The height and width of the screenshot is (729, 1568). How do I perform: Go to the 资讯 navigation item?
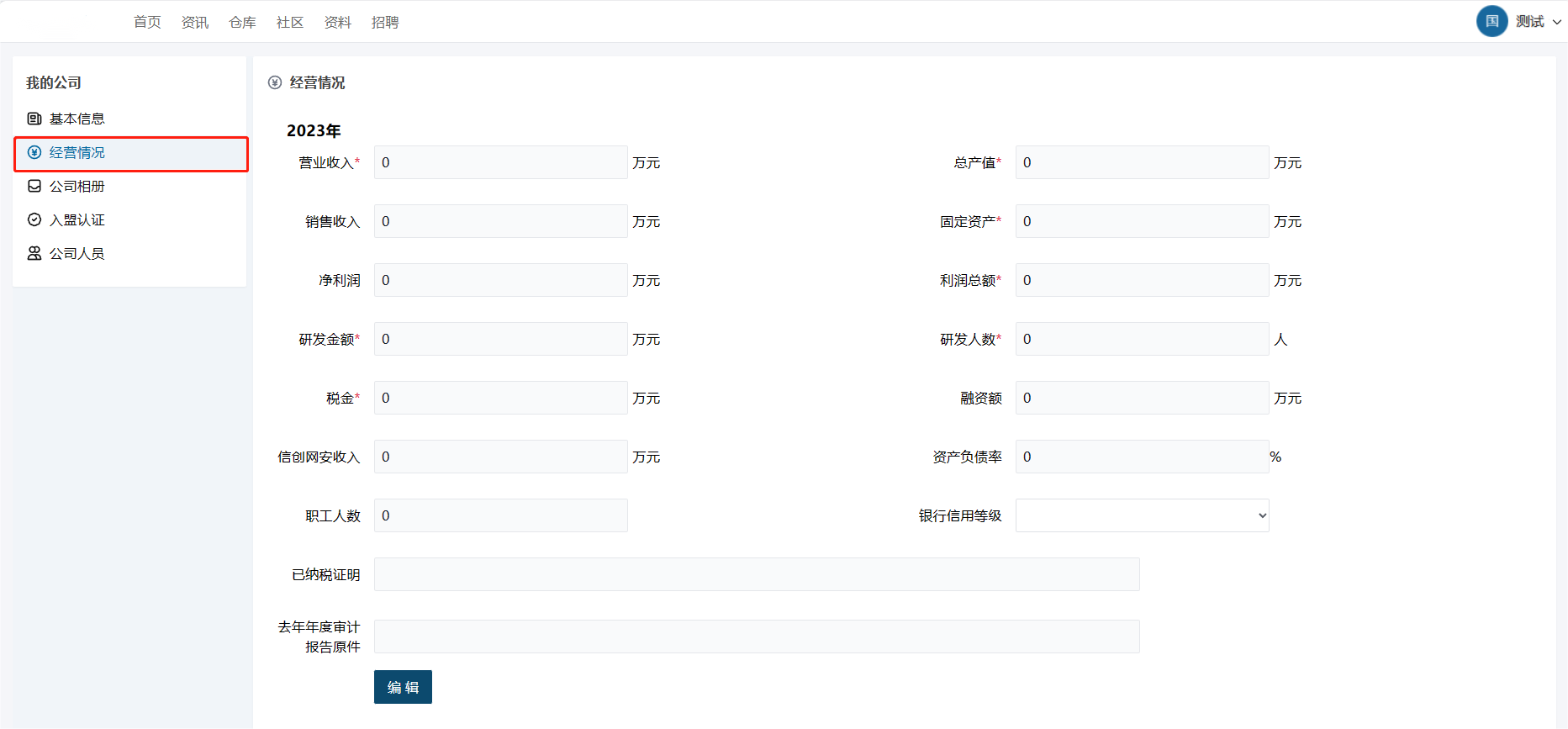pyautogui.click(x=195, y=22)
